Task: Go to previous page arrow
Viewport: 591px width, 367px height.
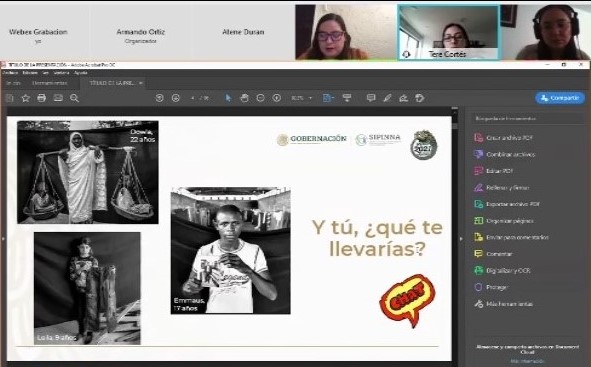Action: tap(159, 98)
